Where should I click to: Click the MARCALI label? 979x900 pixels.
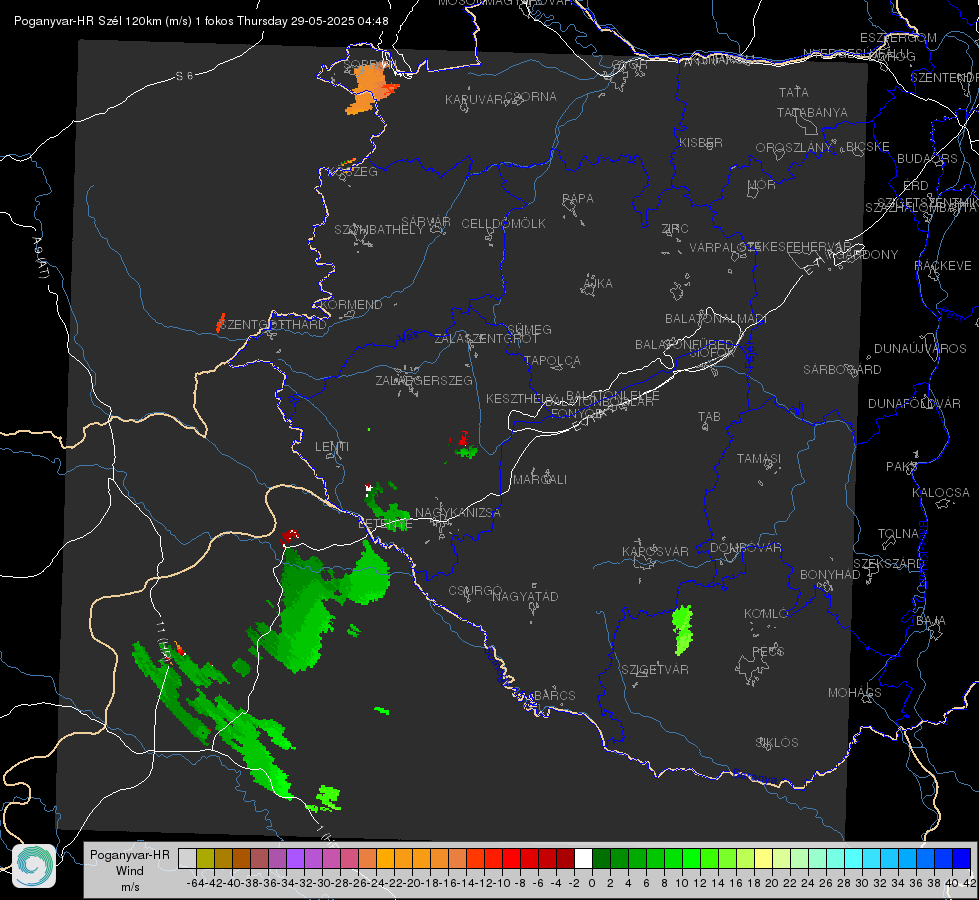(540, 480)
